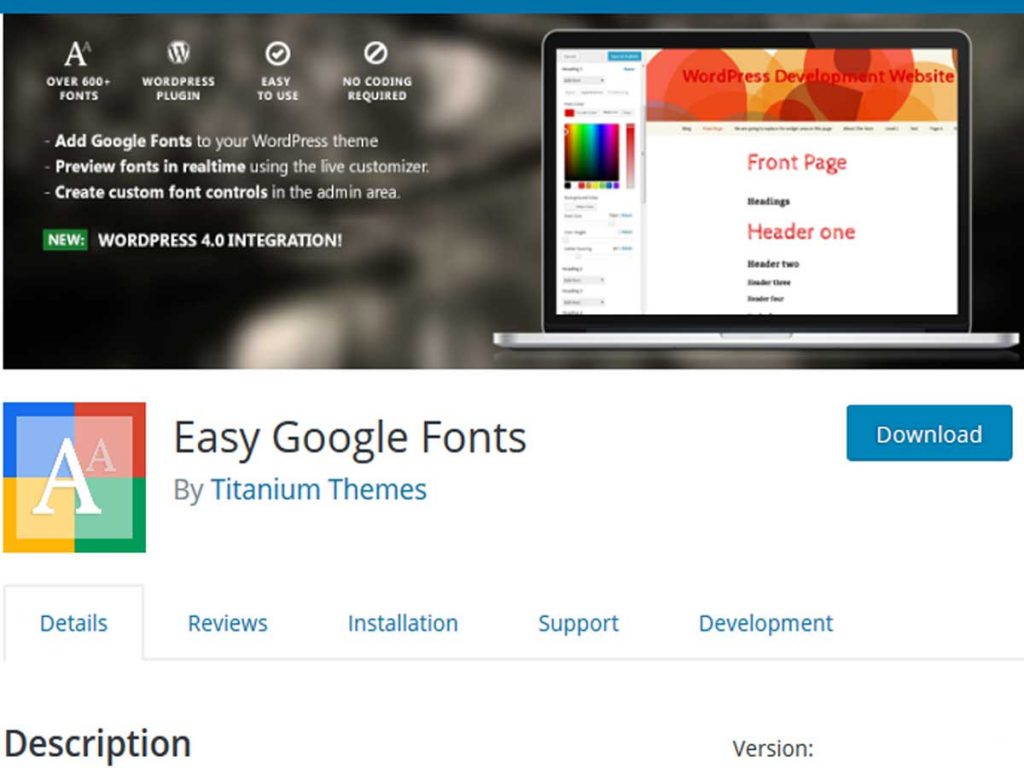The image size is (1024, 768).
Task: Pick a color from the gradient color picker
Action: click(x=592, y=150)
